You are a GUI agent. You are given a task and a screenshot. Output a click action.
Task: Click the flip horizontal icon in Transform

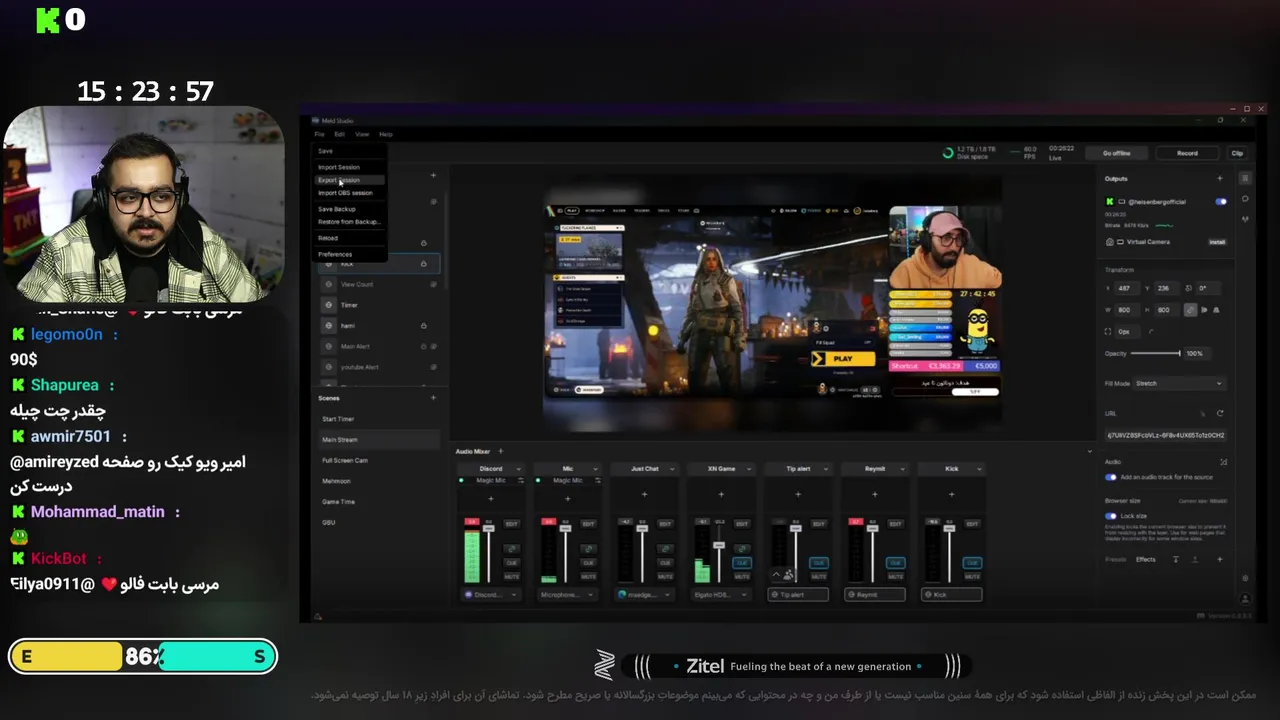pos(1203,310)
